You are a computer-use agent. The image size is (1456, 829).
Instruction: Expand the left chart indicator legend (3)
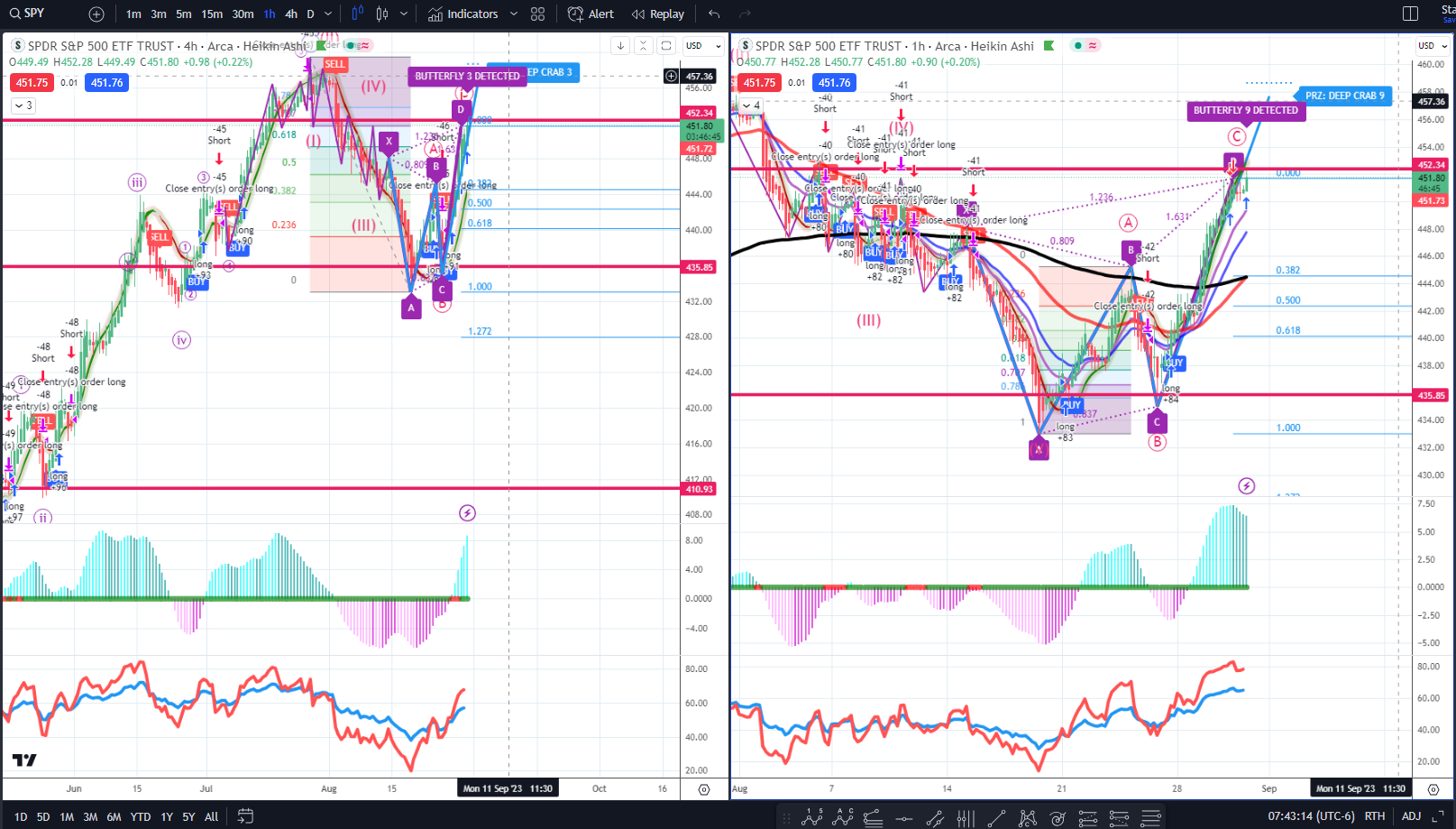click(x=23, y=106)
